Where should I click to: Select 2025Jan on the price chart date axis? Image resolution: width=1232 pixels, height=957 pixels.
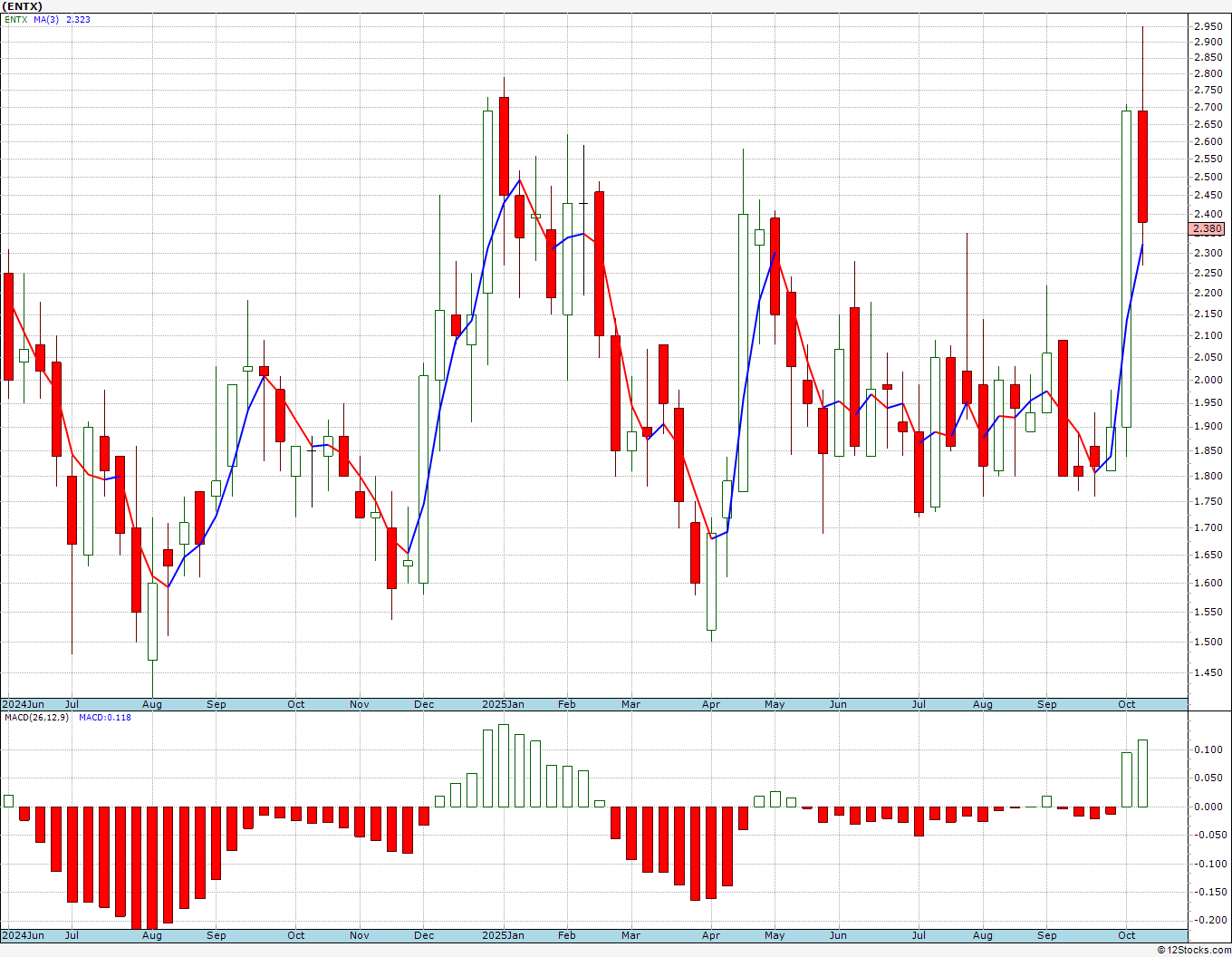pos(503,704)
